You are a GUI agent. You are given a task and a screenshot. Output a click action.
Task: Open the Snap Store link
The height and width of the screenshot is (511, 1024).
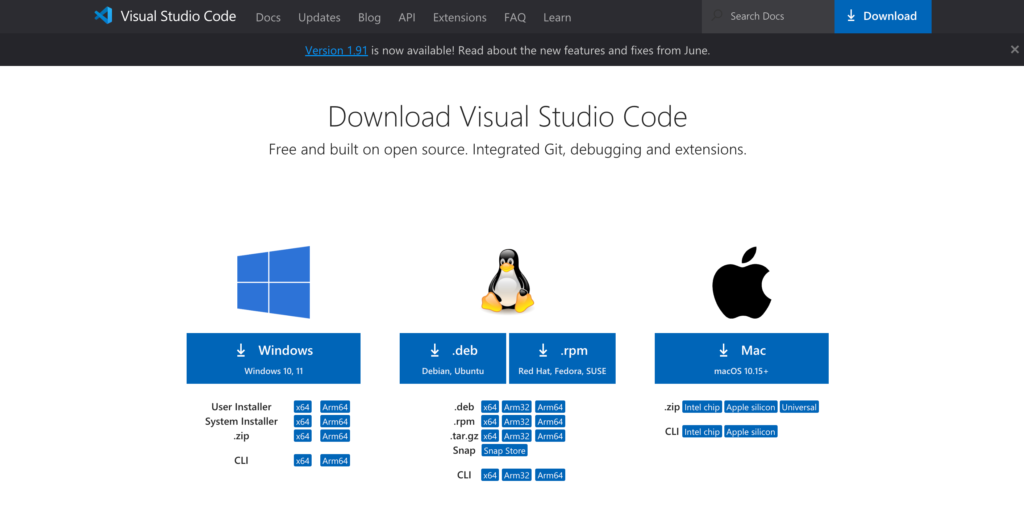click(x=505, y=450)
